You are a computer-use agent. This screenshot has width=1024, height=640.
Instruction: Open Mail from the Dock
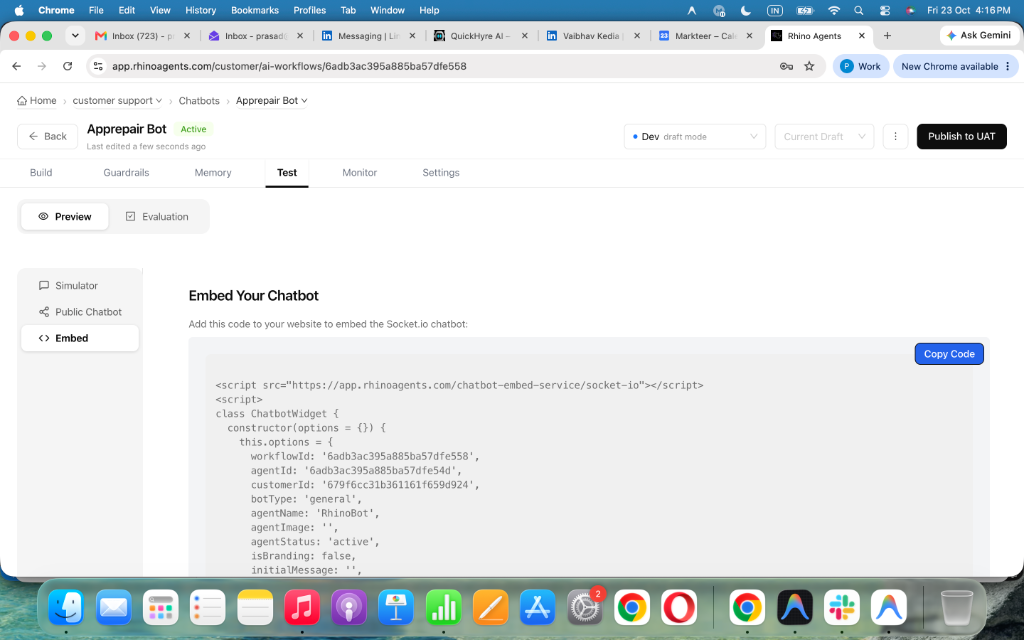114,607
